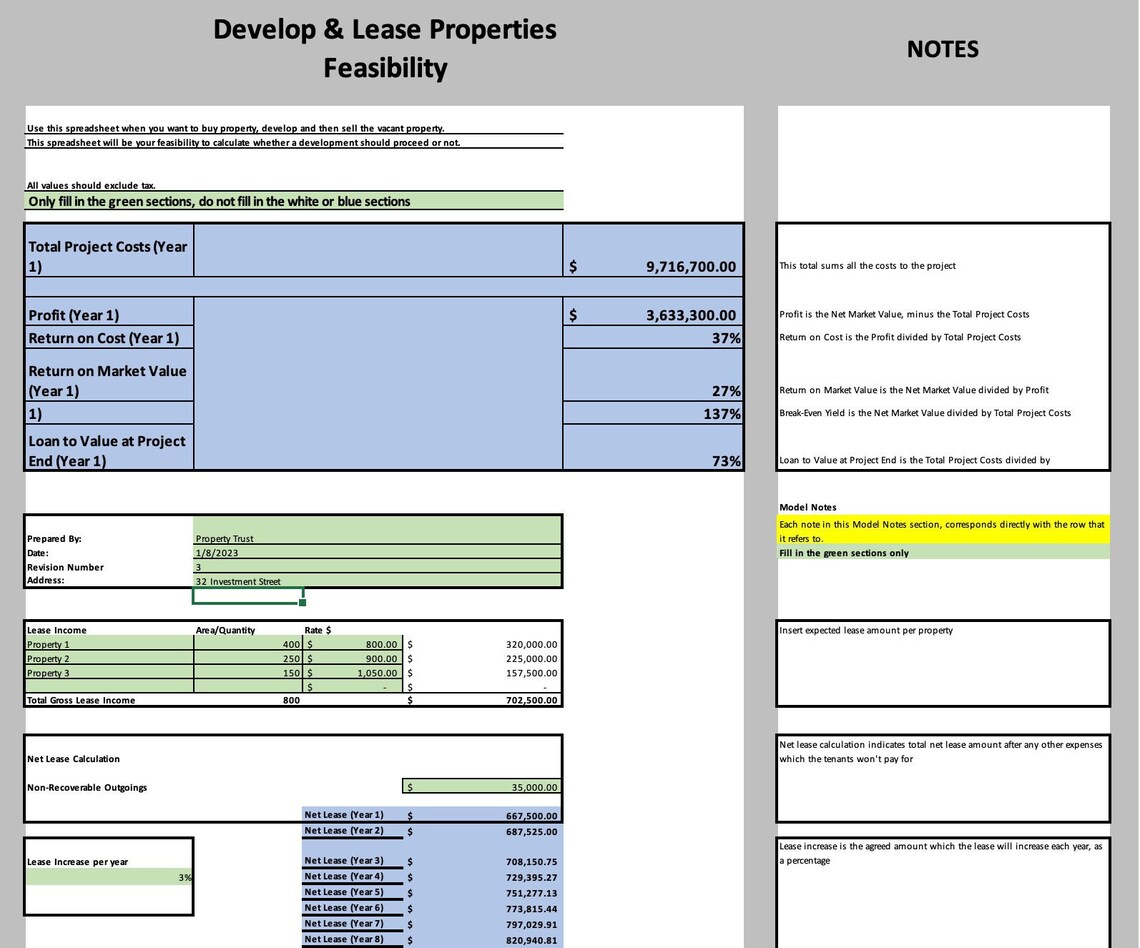The image size is (1140, 948).
Task: Click Property 1 rate cell of $800.00
Action: (350, 644)
